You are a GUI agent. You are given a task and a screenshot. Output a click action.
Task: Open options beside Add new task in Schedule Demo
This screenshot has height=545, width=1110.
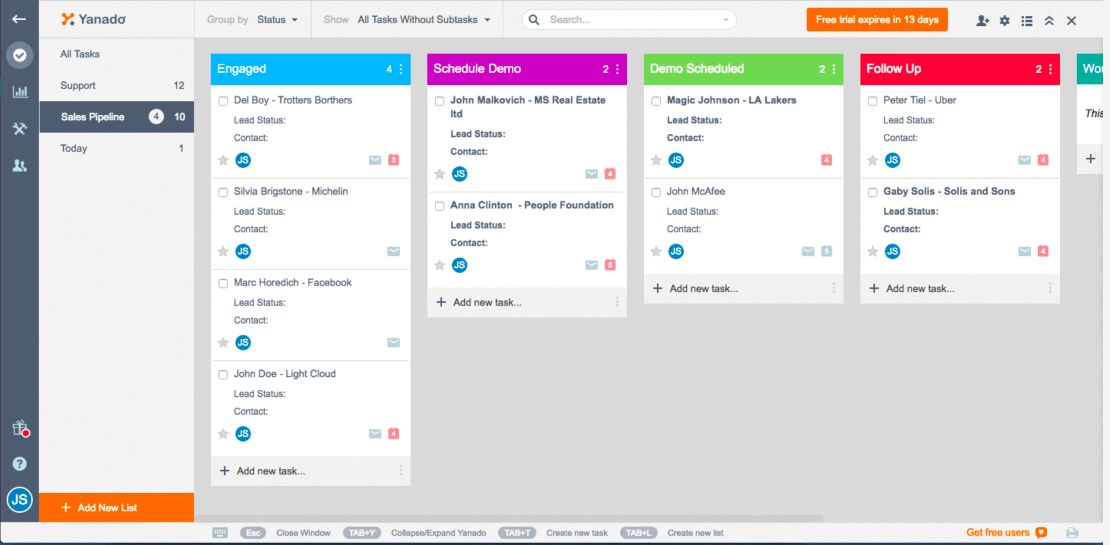[617, 302]
